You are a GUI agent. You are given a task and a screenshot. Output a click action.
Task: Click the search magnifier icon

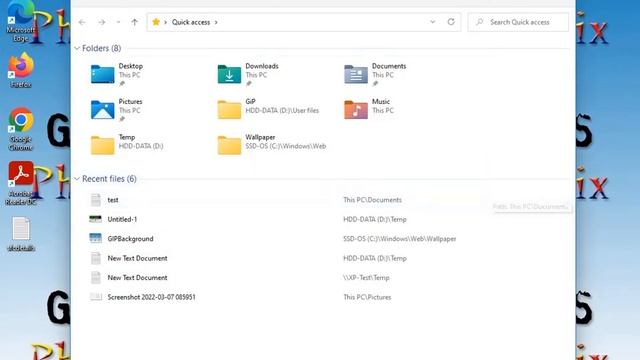click(x=480, y=22)
